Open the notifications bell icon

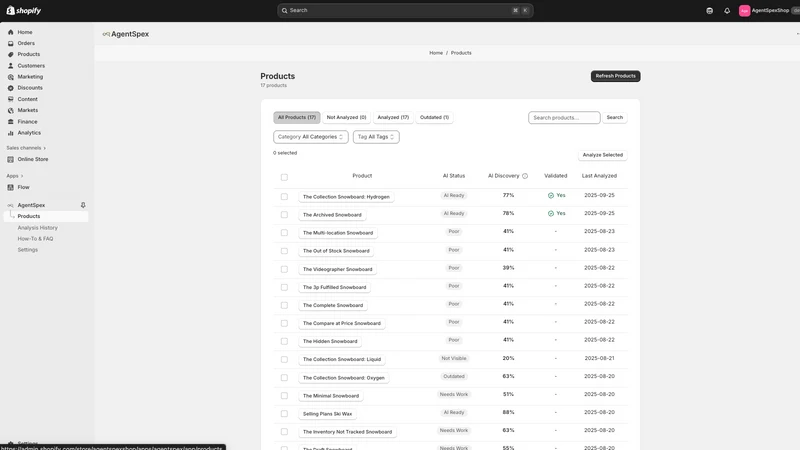pyautogui.click(x=727, y=11)
